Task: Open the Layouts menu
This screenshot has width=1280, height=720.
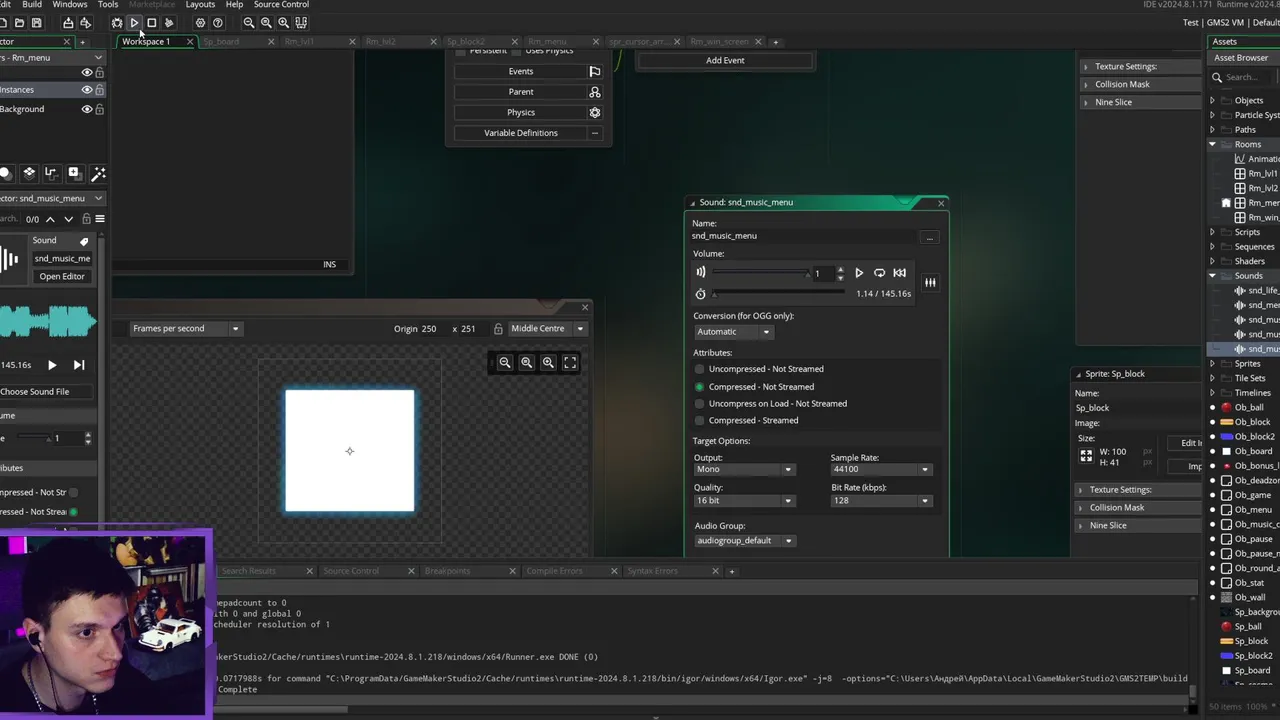Action: tap(200, 5)
